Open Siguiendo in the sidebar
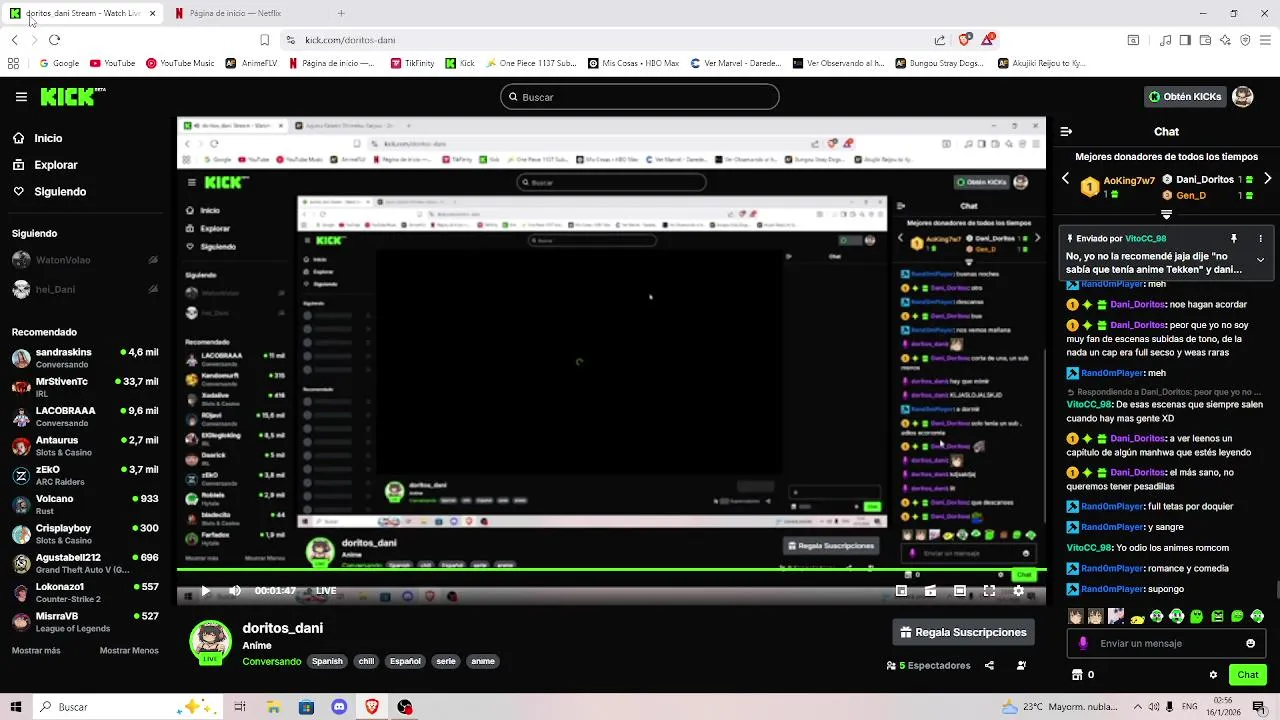The width and height of the screenshot is (1280, 720). click(x=49, y=191)
